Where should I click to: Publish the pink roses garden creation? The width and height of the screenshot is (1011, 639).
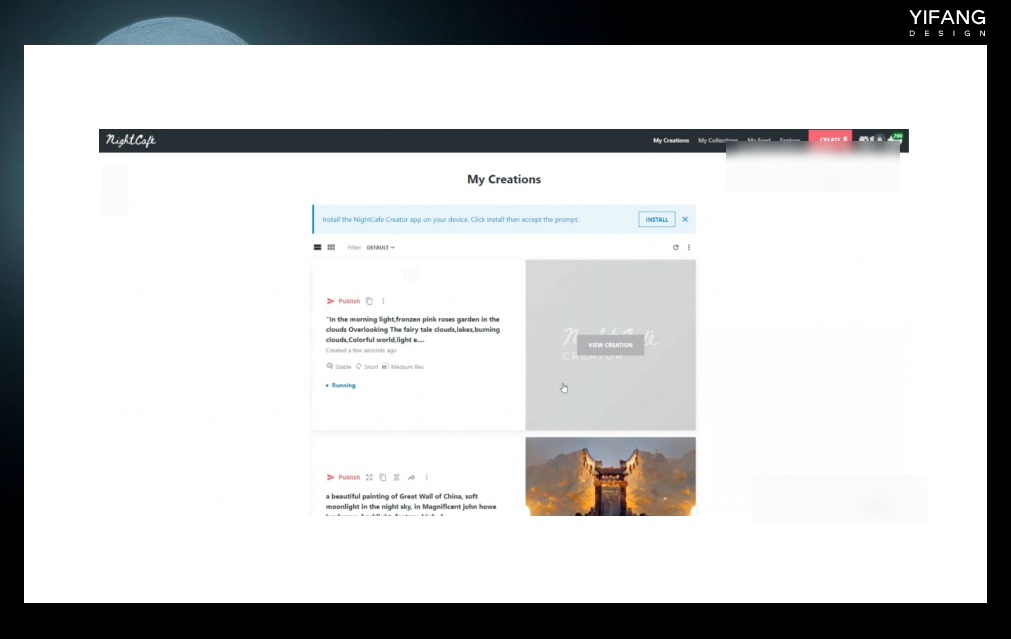[x=343, y=301]
